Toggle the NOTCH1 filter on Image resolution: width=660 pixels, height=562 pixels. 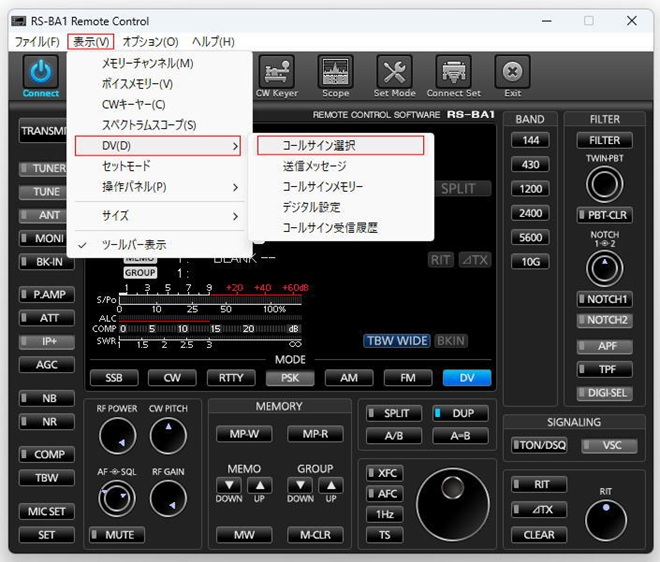coord(603,299)
